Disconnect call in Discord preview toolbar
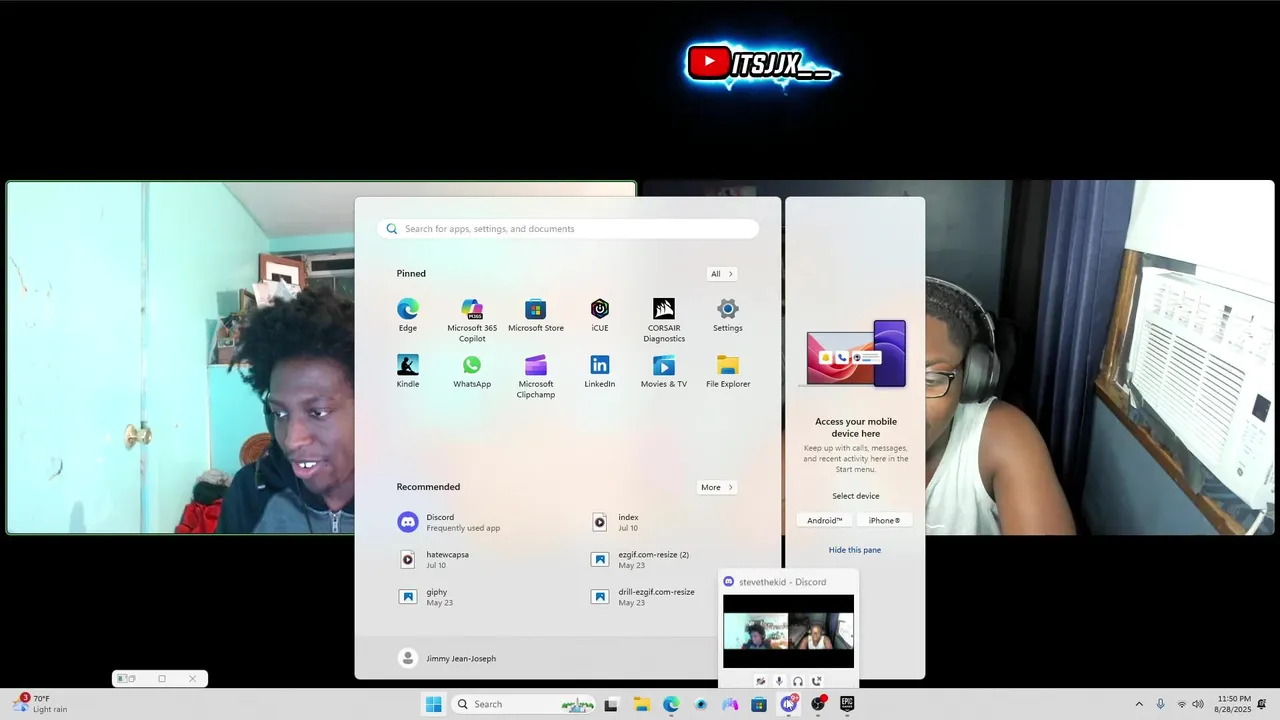The width and height of the screenshot is (1280, 720). (817, 681)
